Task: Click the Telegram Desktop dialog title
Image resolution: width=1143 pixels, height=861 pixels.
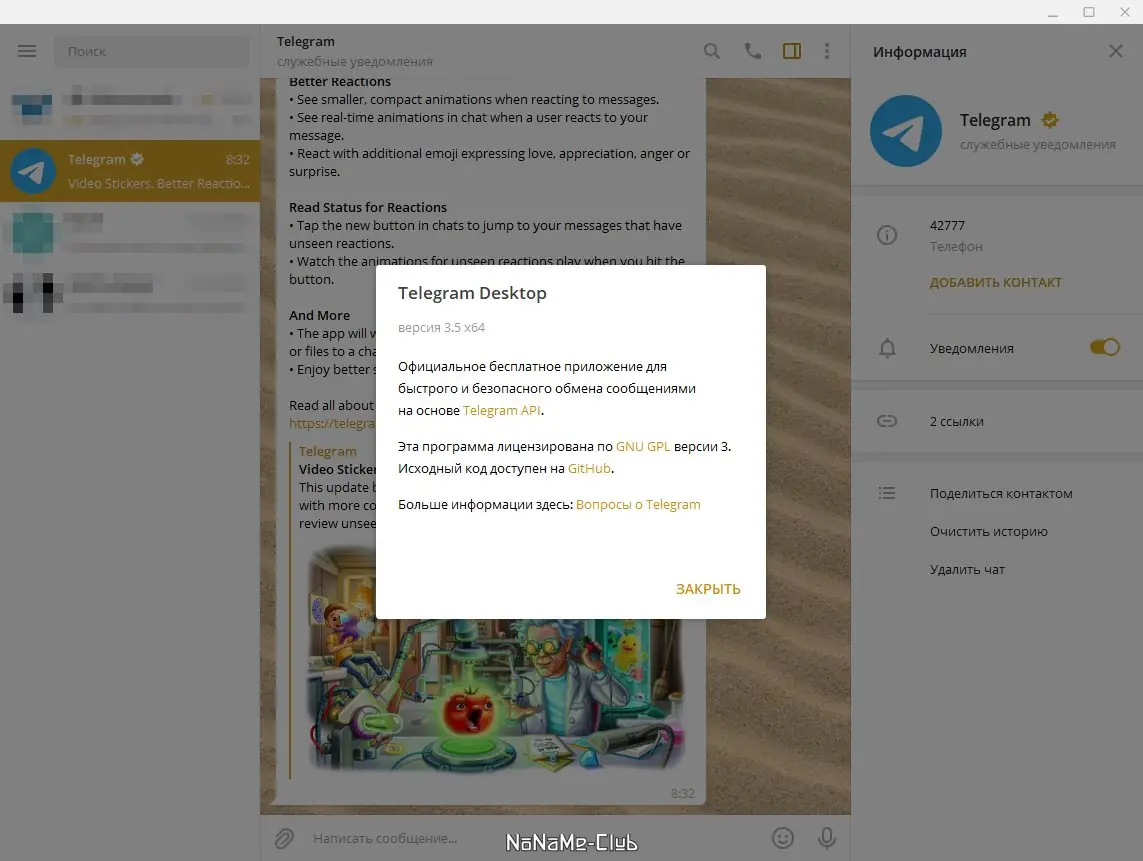Action: pos(472,293)
